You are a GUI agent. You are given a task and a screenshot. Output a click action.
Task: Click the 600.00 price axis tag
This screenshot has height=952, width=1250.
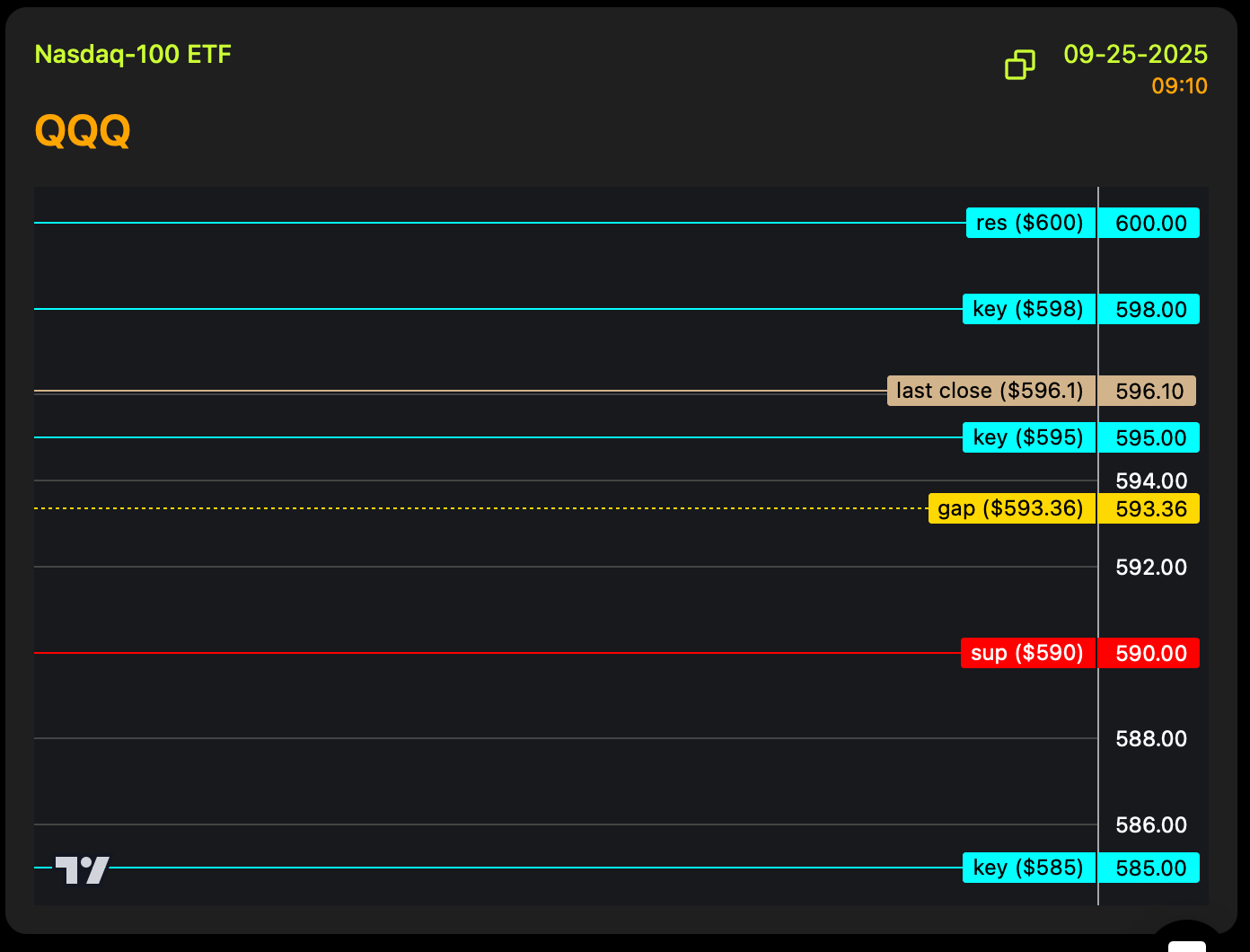[1150, 223]
